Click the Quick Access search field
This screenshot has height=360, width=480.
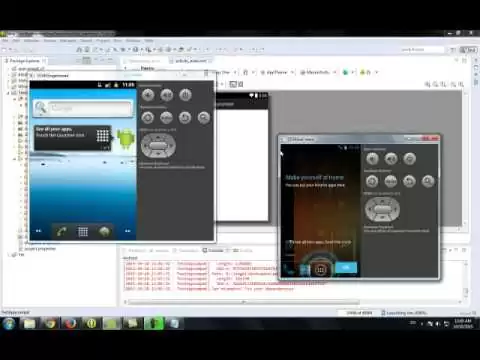422,50
